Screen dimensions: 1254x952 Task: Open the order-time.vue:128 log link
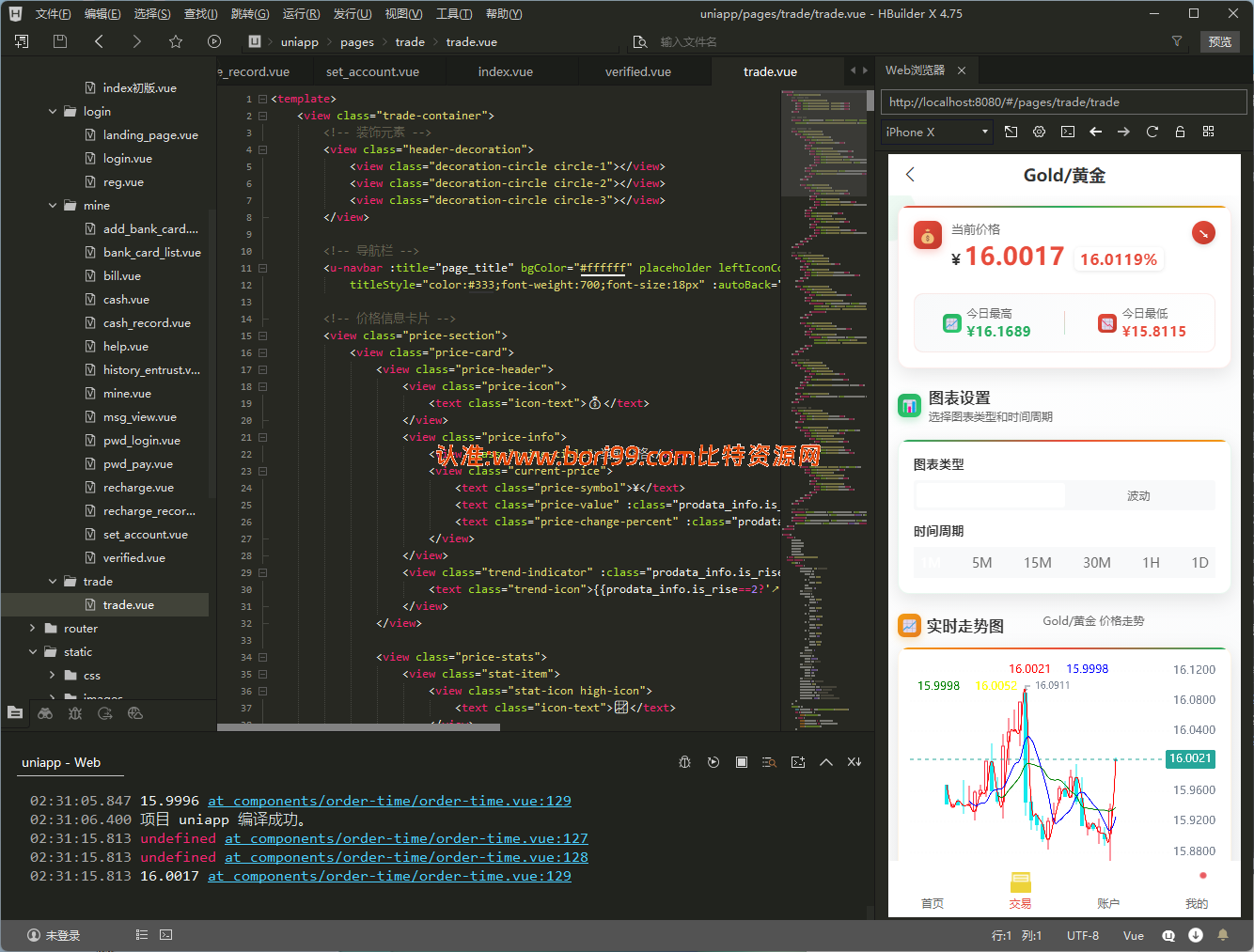point(406,857)
